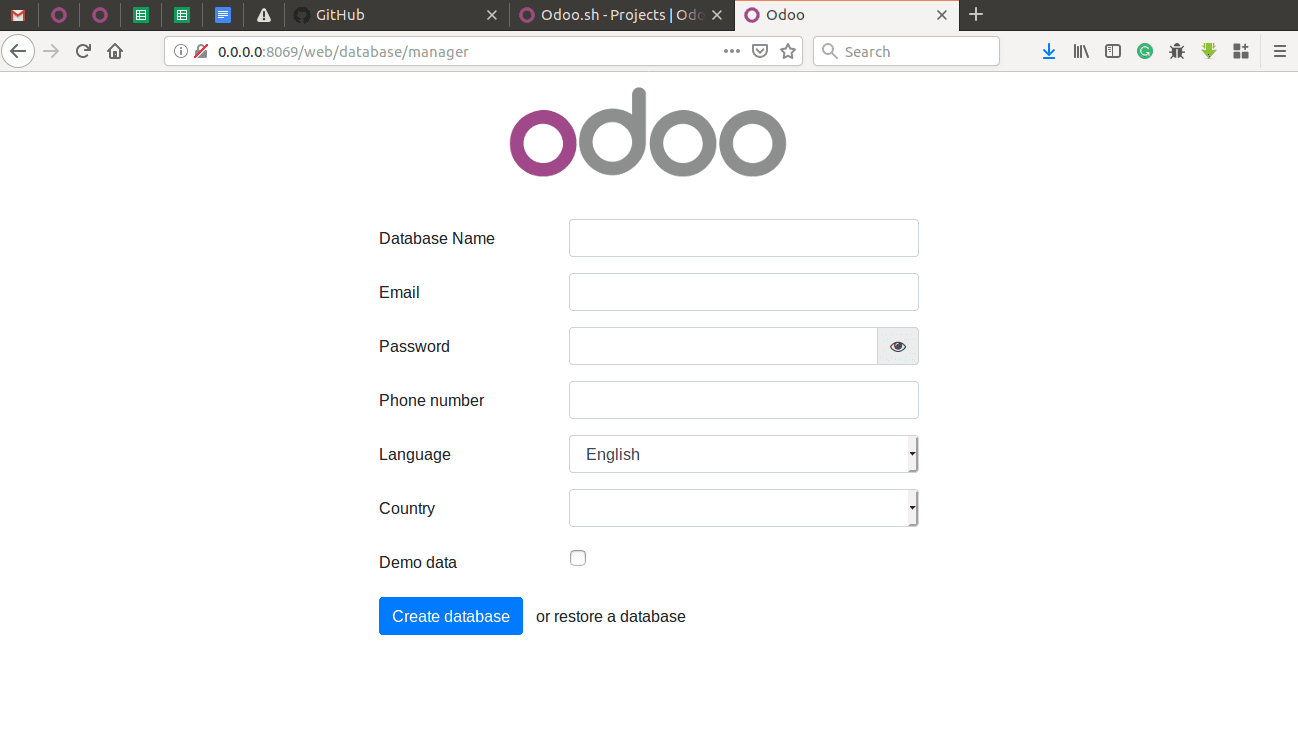Image resolution: width=1298 pixels, height=739 pixels.
Task: Toggle the sidebars view icon
Action: pos(1113,50)
